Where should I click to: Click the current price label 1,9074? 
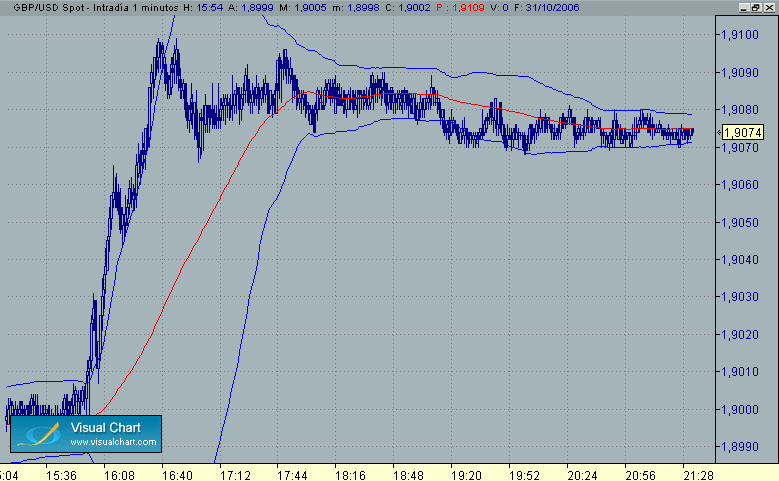tap(742, 133)
